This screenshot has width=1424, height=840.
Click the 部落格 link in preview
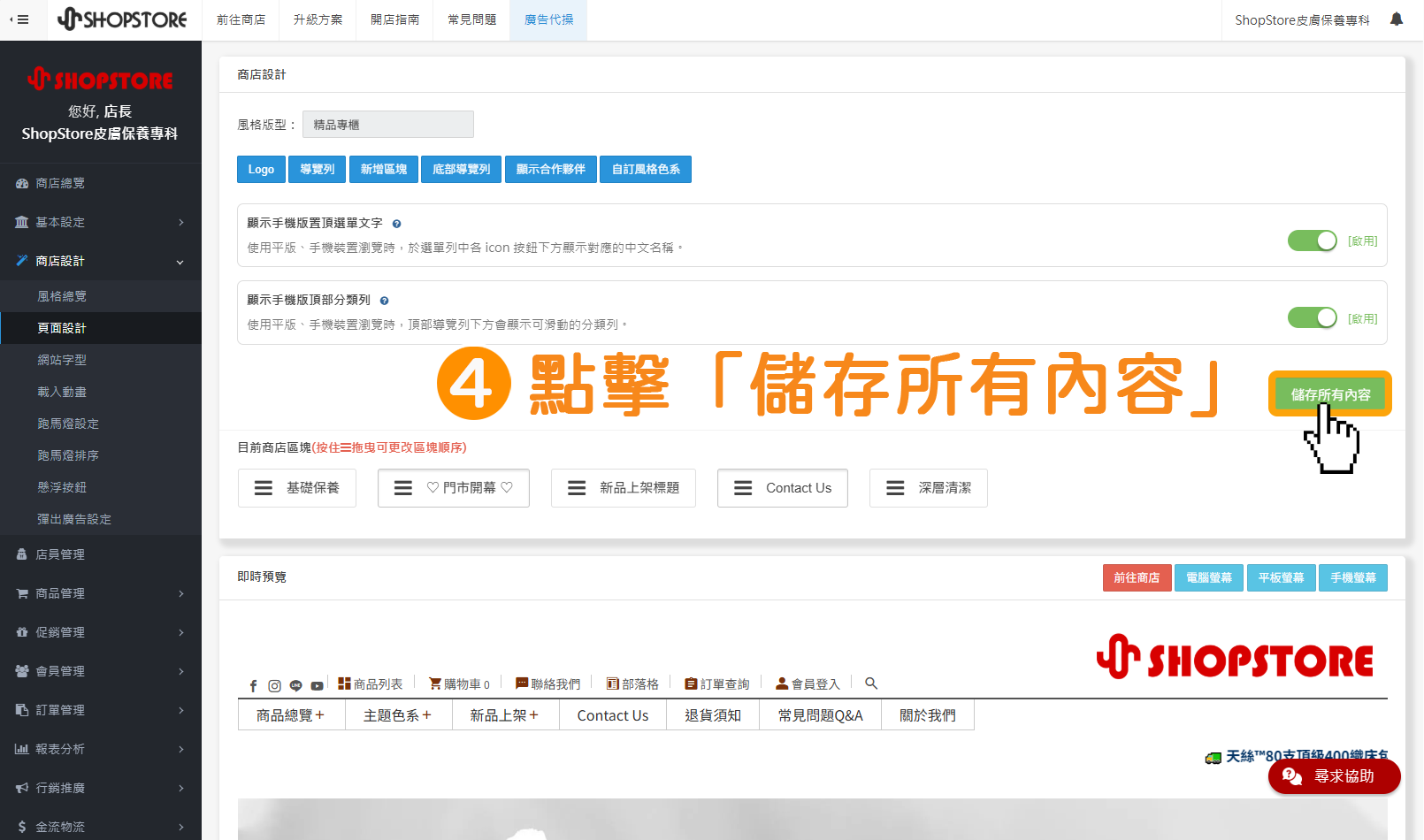pos(632,683)
